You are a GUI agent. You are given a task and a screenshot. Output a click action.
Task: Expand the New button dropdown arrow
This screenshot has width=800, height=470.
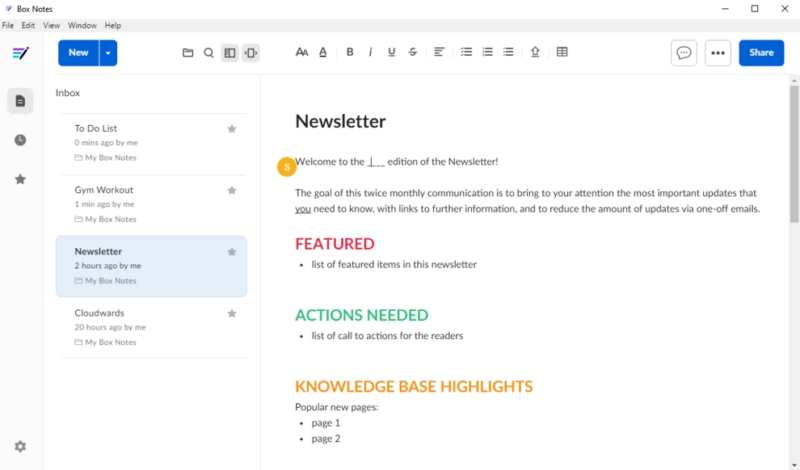(108, 53)
